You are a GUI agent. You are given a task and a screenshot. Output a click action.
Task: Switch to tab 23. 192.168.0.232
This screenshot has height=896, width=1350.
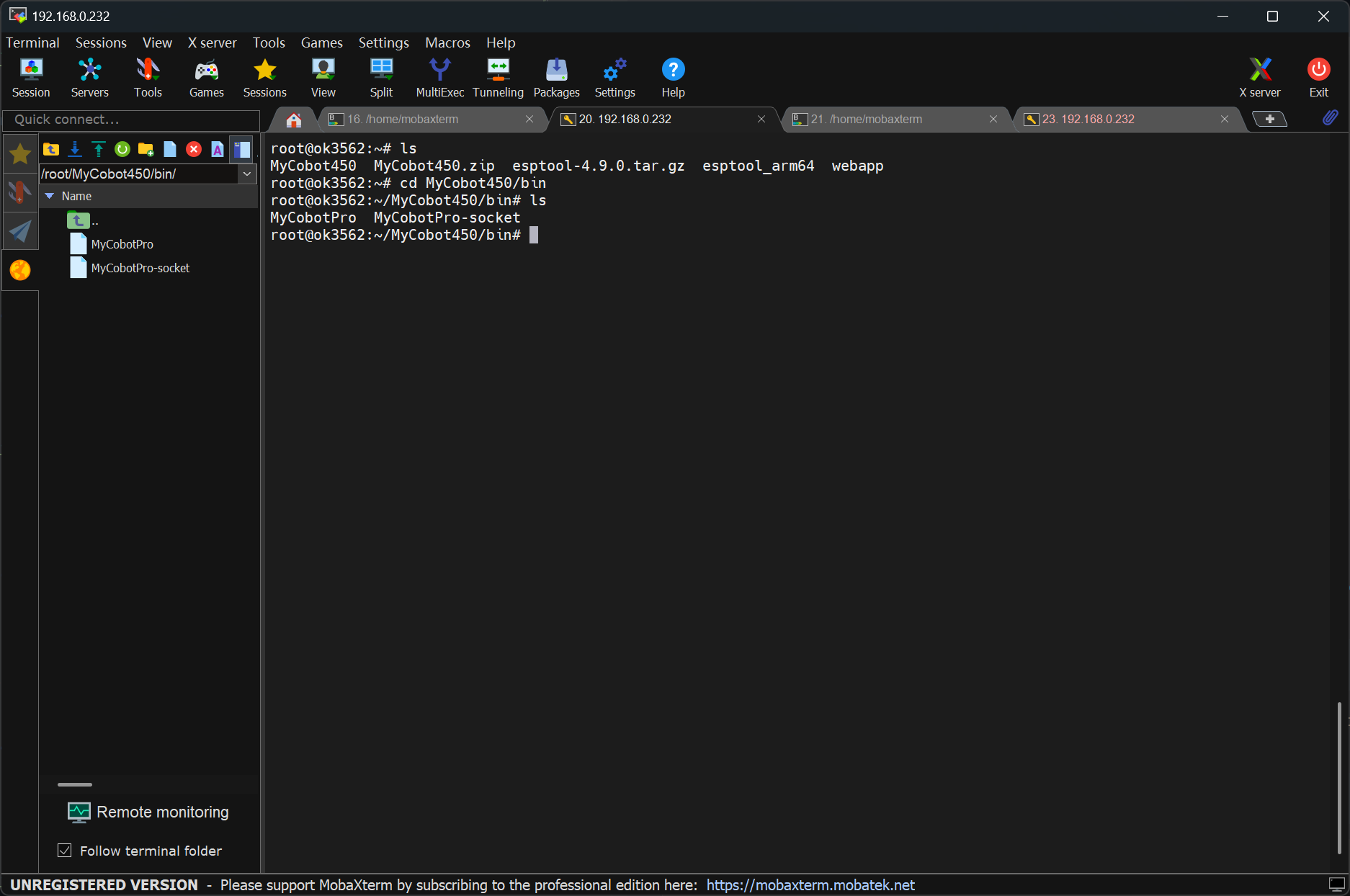coord(1088,119)
